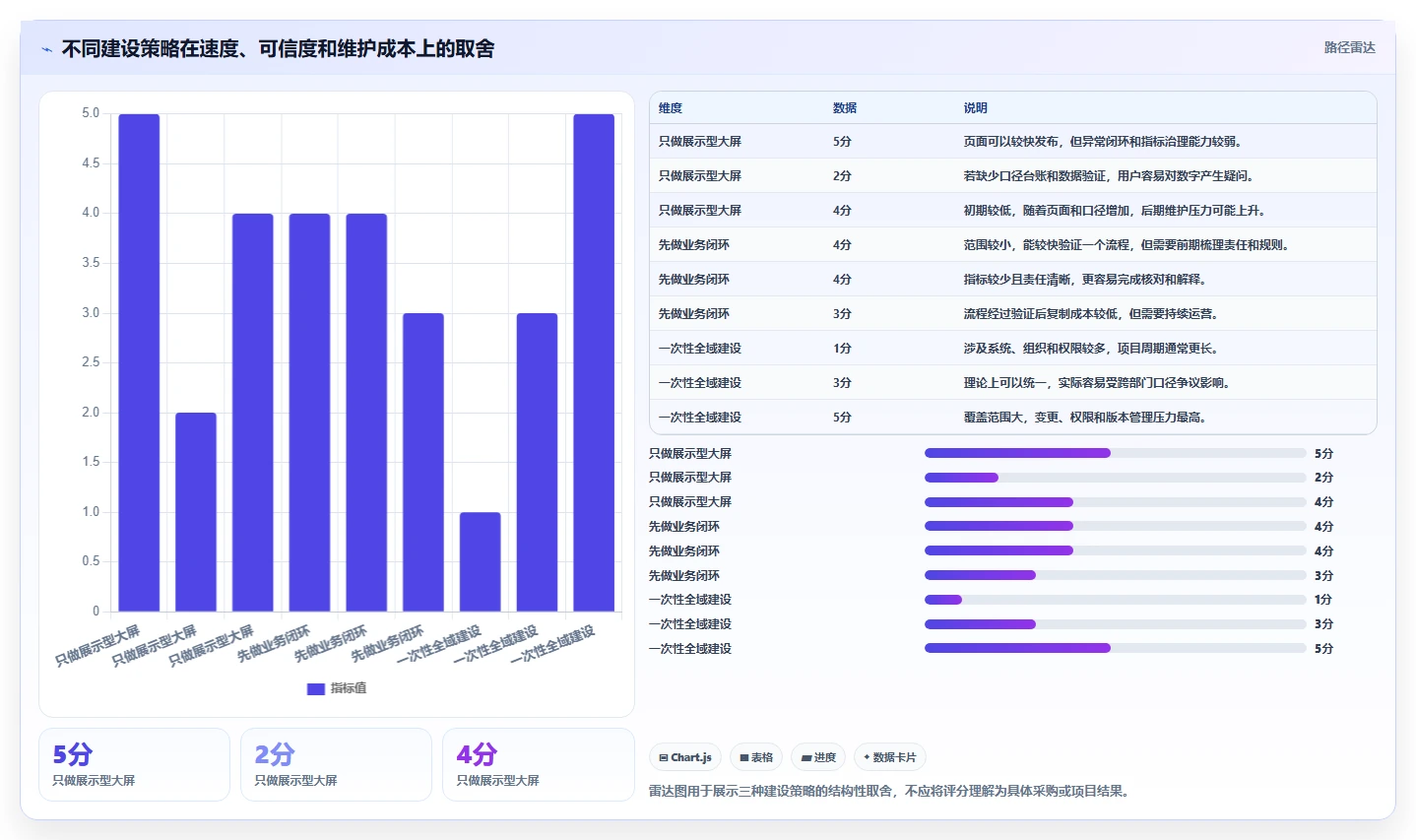Select row 页面可以较快发布，但异常闭环和指标治理能力较弱
The image size is (1416, 840).
(1013, 142)
